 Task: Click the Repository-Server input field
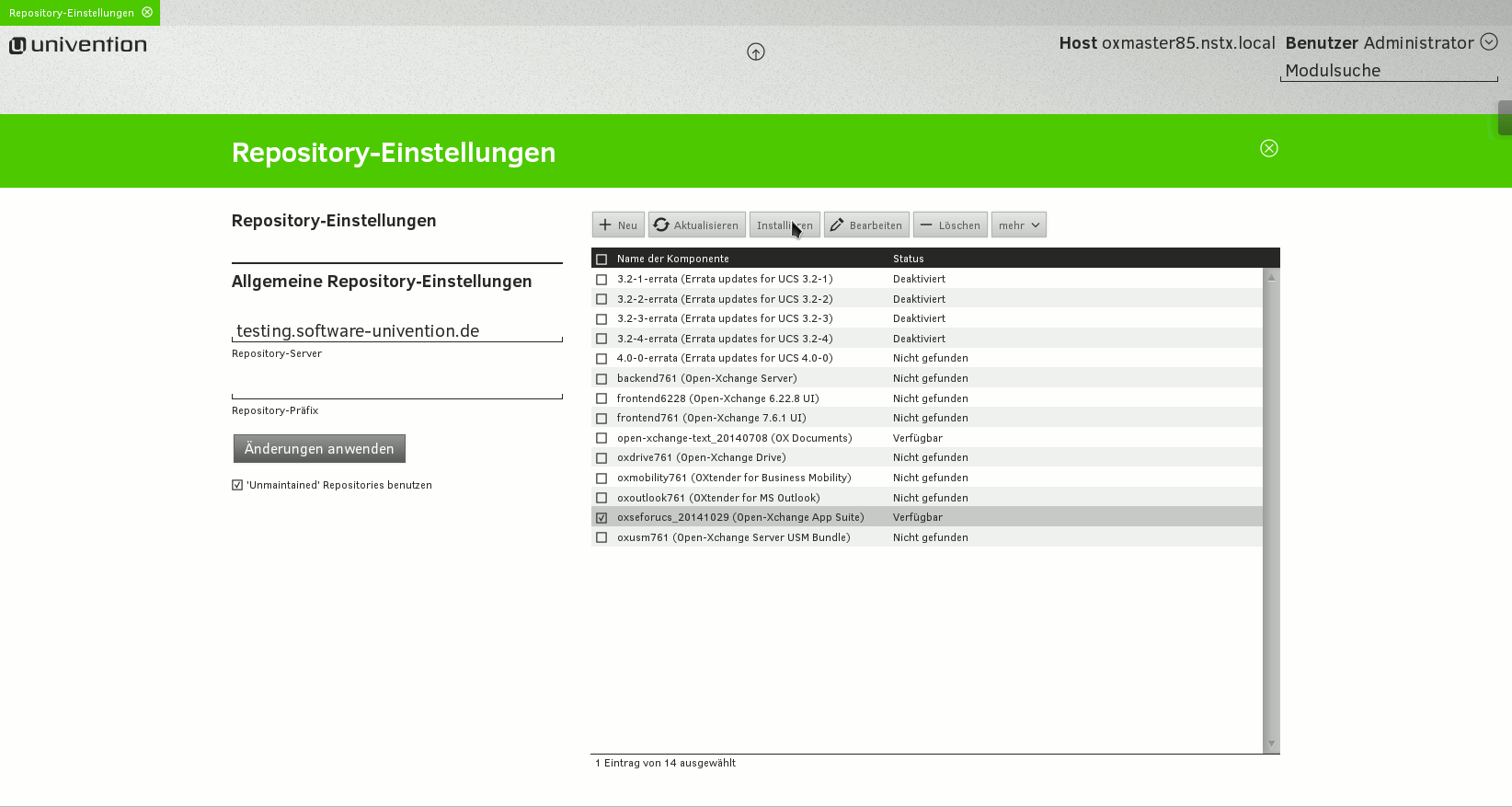[396, 331]
